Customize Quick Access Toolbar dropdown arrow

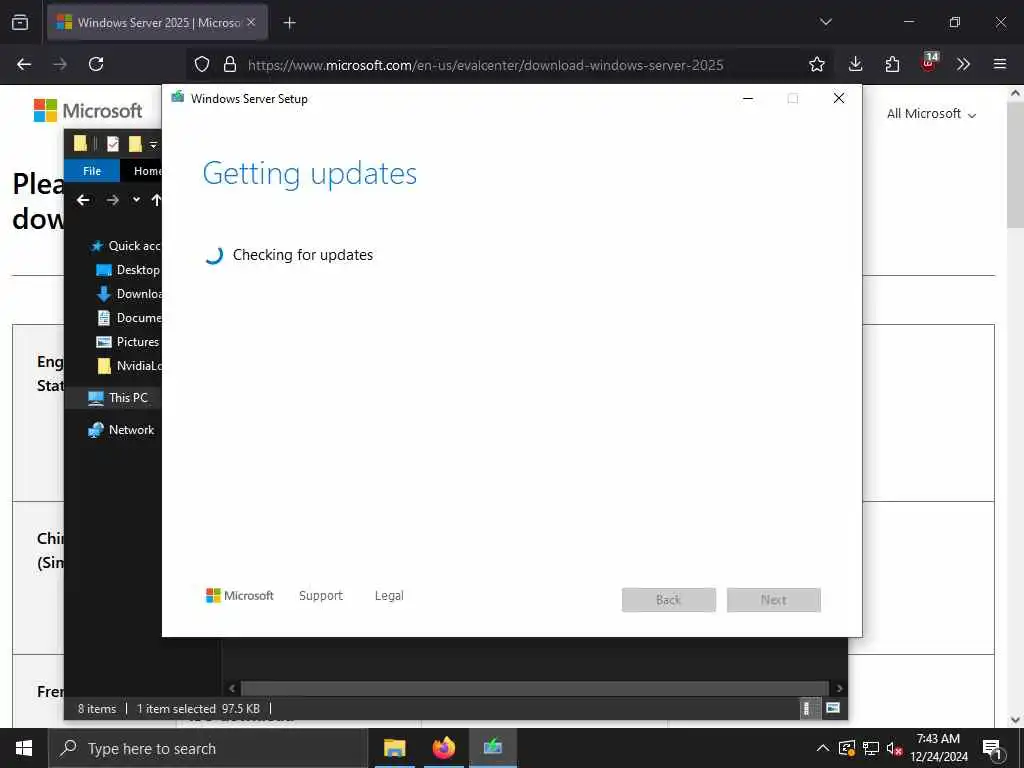click(153, 144)
